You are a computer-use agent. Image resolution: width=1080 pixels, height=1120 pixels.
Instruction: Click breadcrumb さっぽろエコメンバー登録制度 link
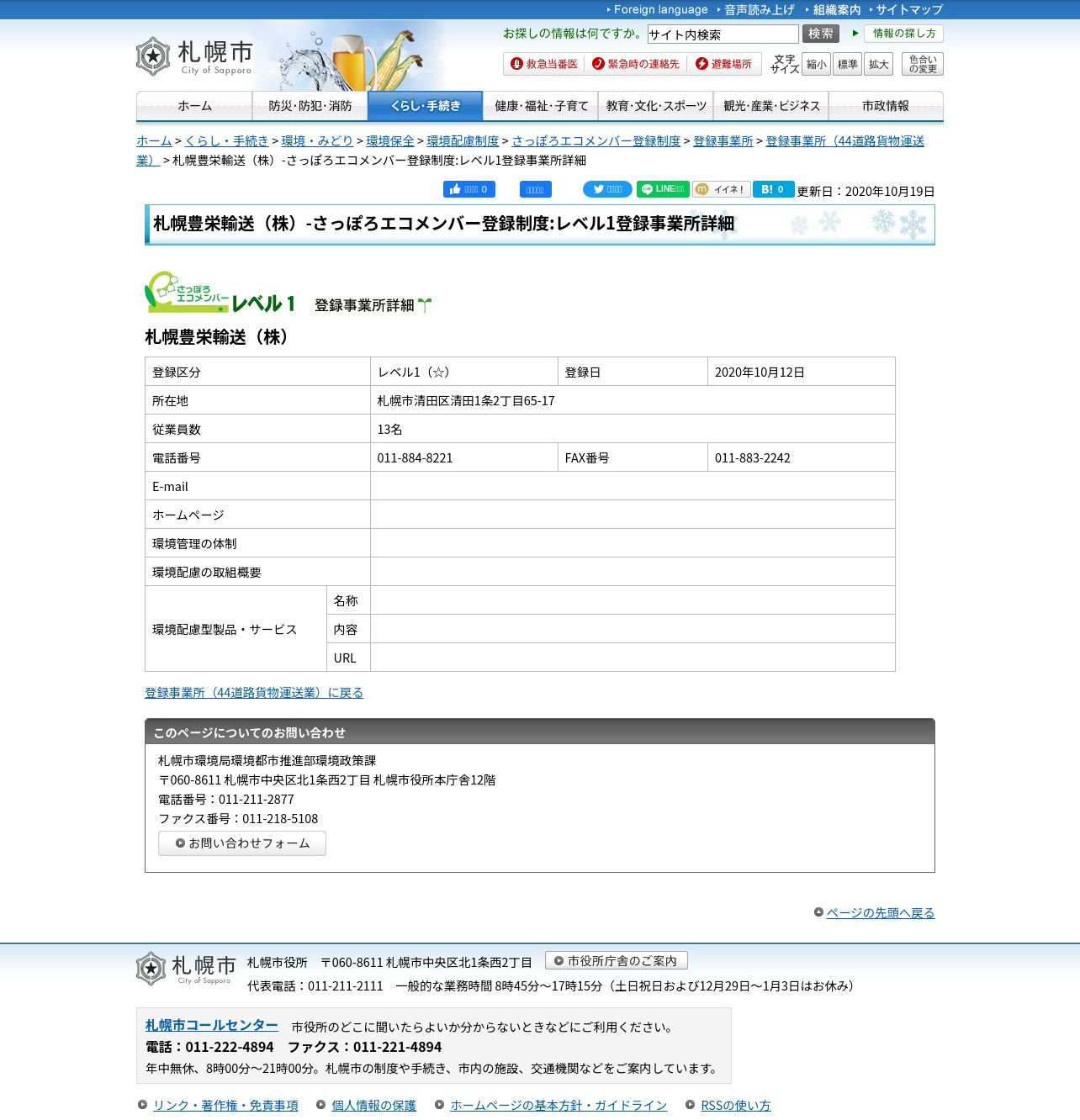(596, 141)
